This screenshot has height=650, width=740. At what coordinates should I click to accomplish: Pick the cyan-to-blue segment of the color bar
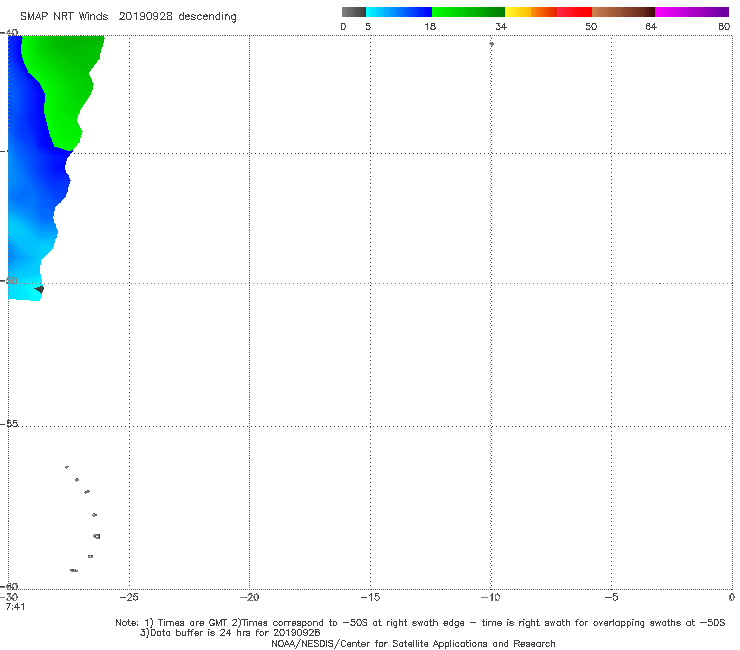(399, 12)
